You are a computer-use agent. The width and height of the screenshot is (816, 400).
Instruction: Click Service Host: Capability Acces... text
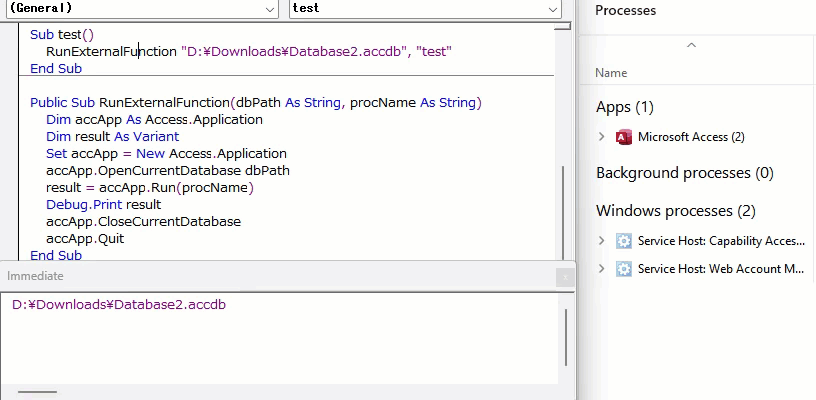point(721,241)
